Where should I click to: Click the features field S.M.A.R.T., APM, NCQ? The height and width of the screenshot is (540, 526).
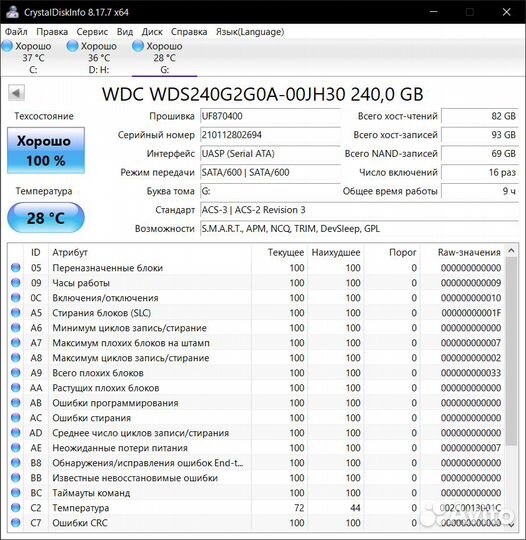pyautogui.click(x=359, y=229)
